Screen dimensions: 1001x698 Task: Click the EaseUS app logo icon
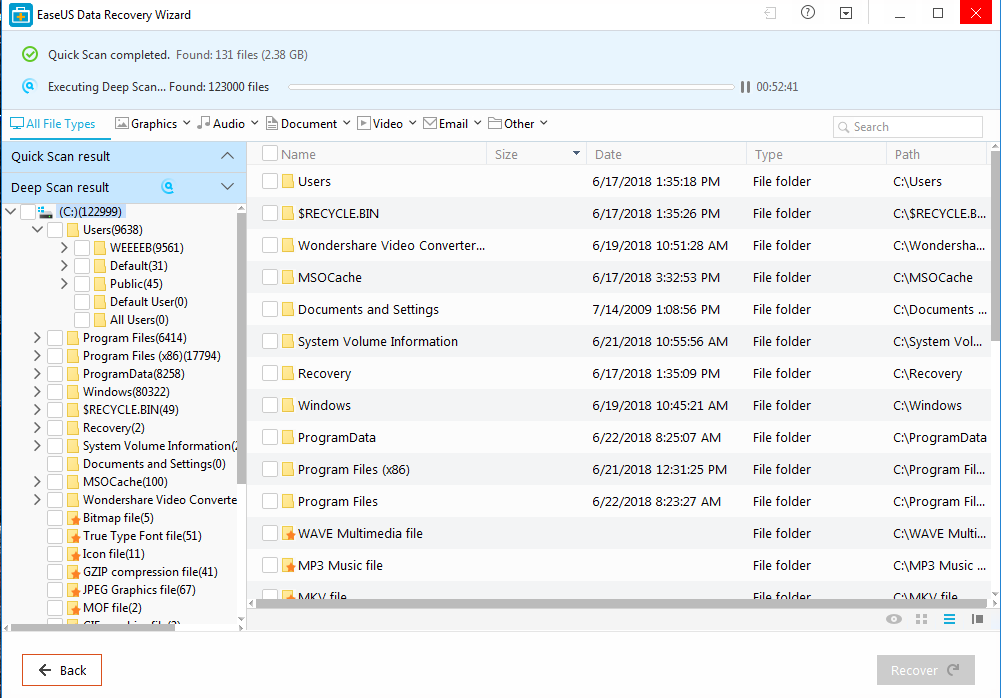coord(20,15)
